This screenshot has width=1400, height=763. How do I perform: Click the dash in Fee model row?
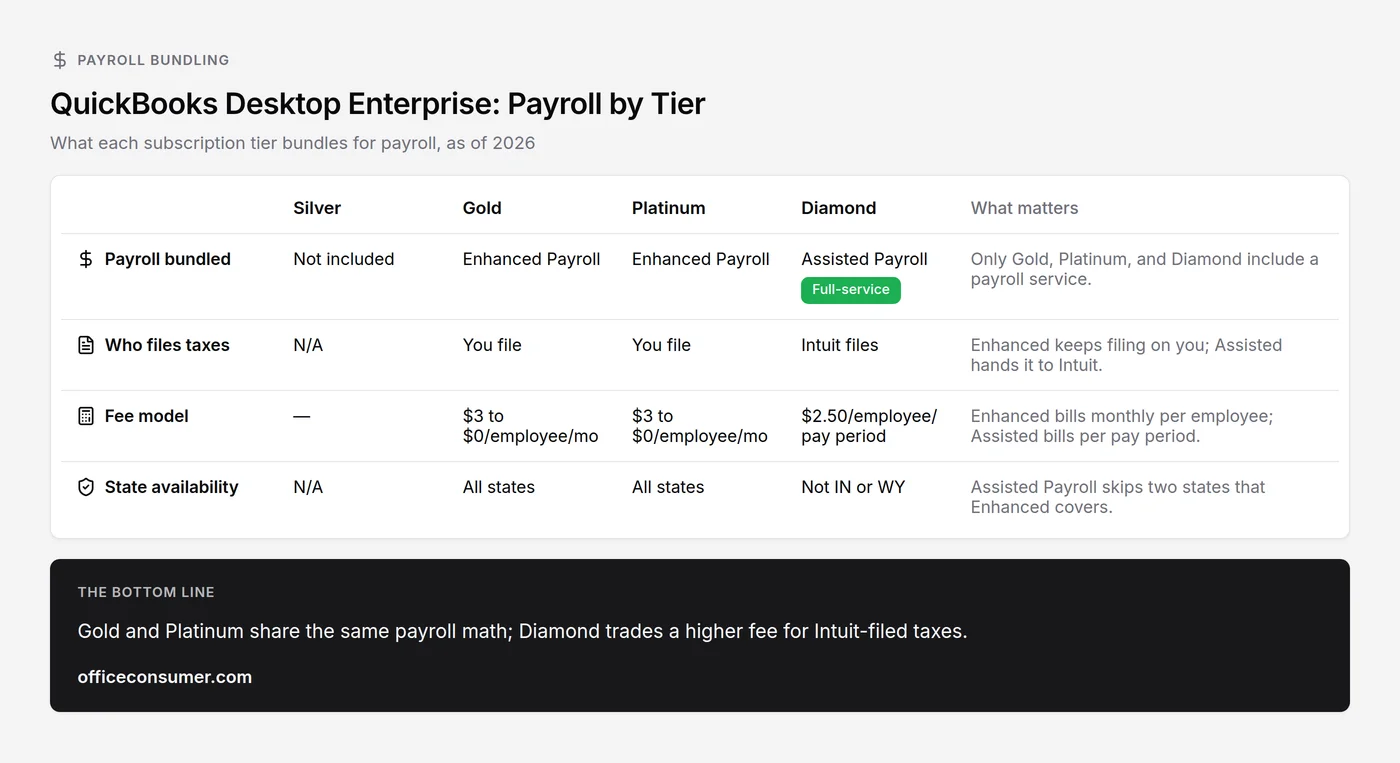[302, 416]
